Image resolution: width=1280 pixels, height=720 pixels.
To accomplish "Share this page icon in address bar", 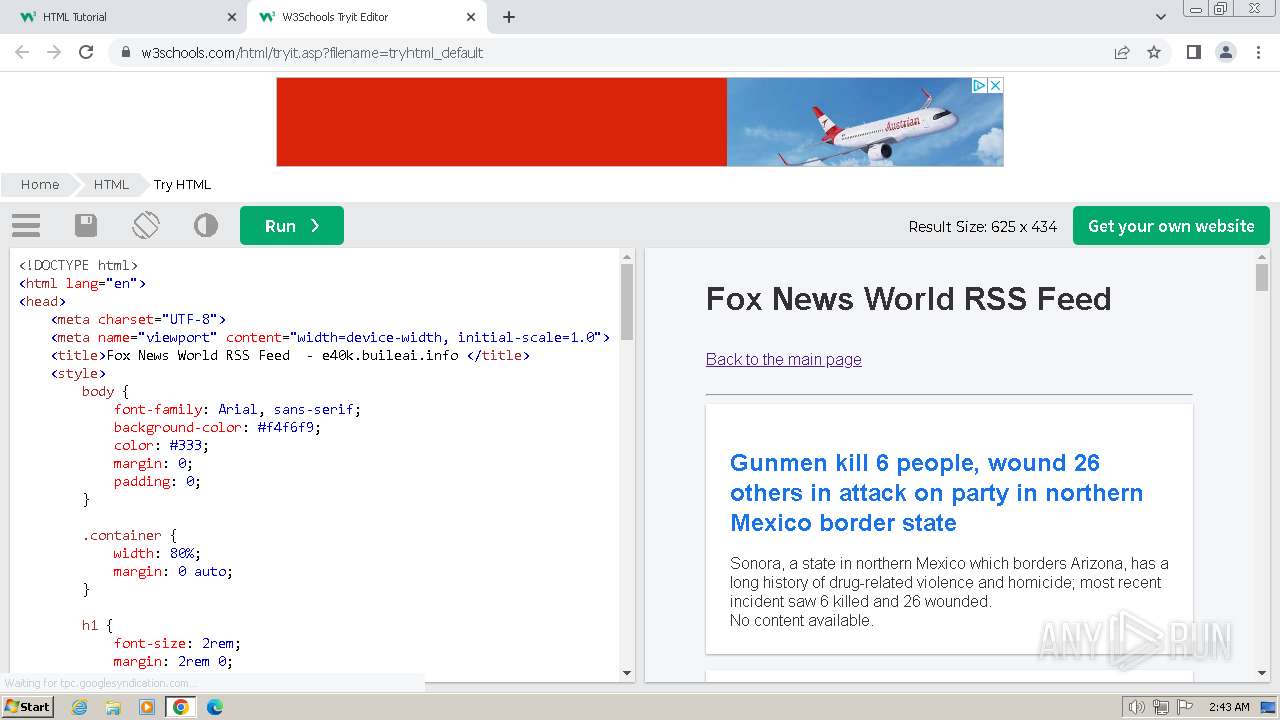I will (1122, 52).
